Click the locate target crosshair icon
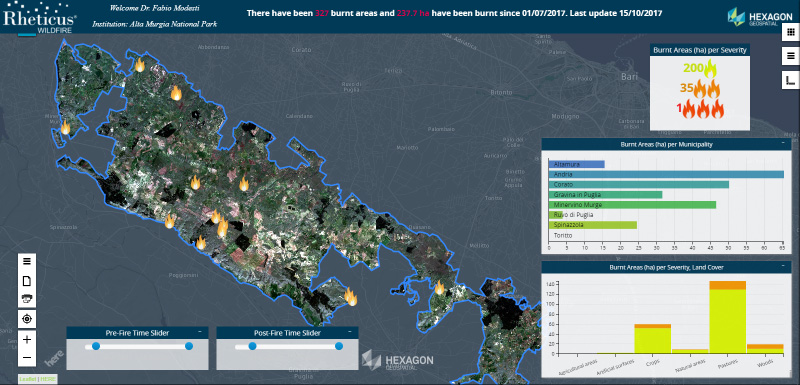This screenshot has width=800, height=385. pos(27,319)
